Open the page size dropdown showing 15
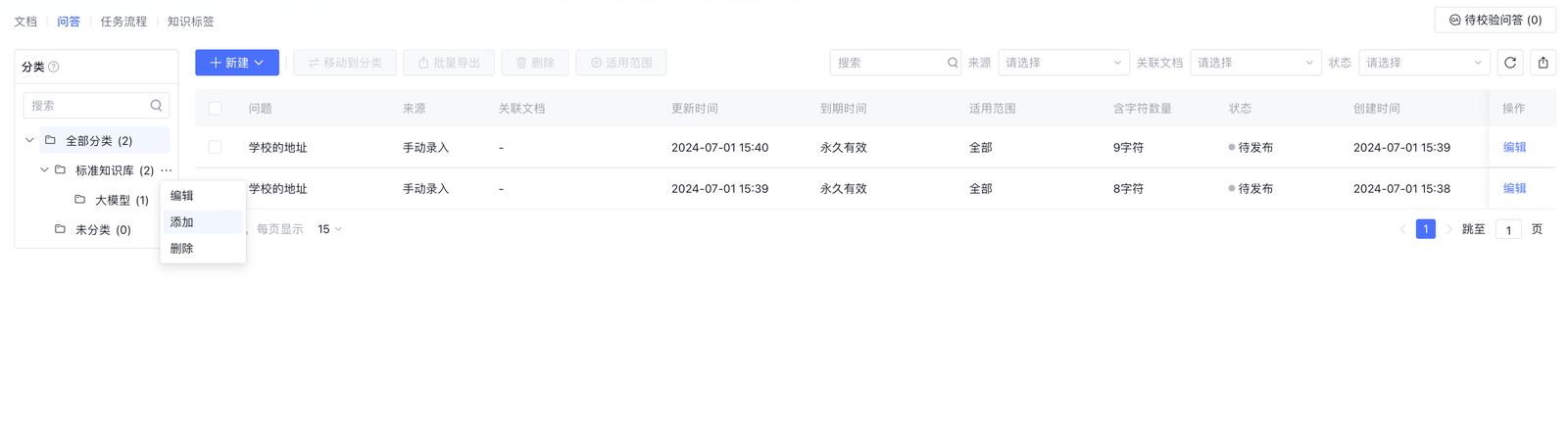Viewport: 1568px width, 429px height. pyautogui.click(x=329, y=229)
